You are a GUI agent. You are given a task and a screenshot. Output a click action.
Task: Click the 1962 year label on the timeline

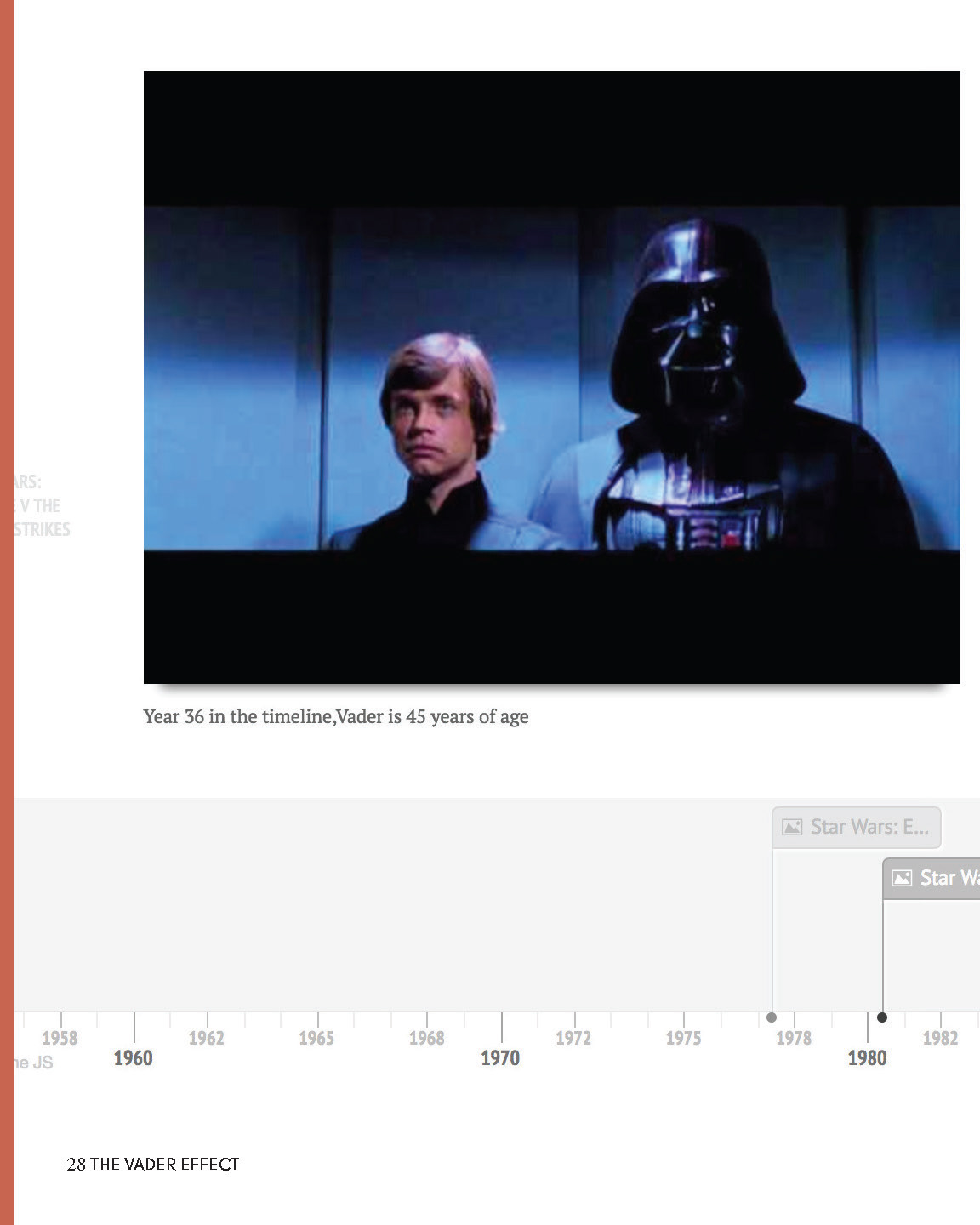tap(207, 1038)
